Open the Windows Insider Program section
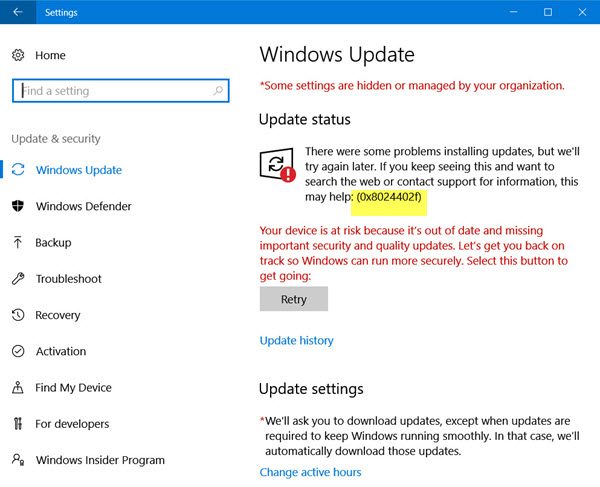600x487 pixels. [100, 460]
